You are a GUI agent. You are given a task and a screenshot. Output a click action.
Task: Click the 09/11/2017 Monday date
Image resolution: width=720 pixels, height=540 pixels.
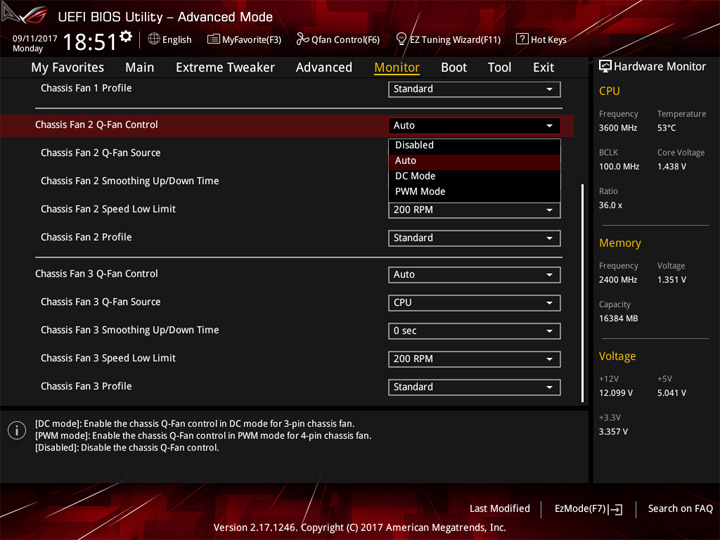(x=34, y=43)
